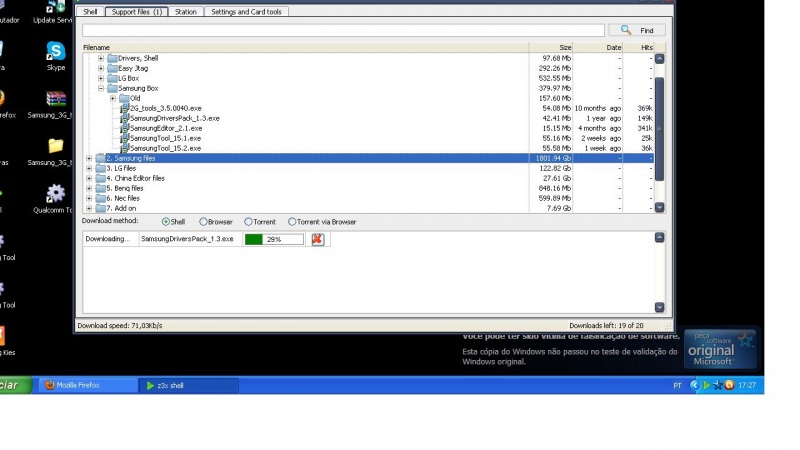This screenshot has width=800, height=450.
Task: Click the SamsungTool_15.2.exe file icon
Action: pos(124,148)
